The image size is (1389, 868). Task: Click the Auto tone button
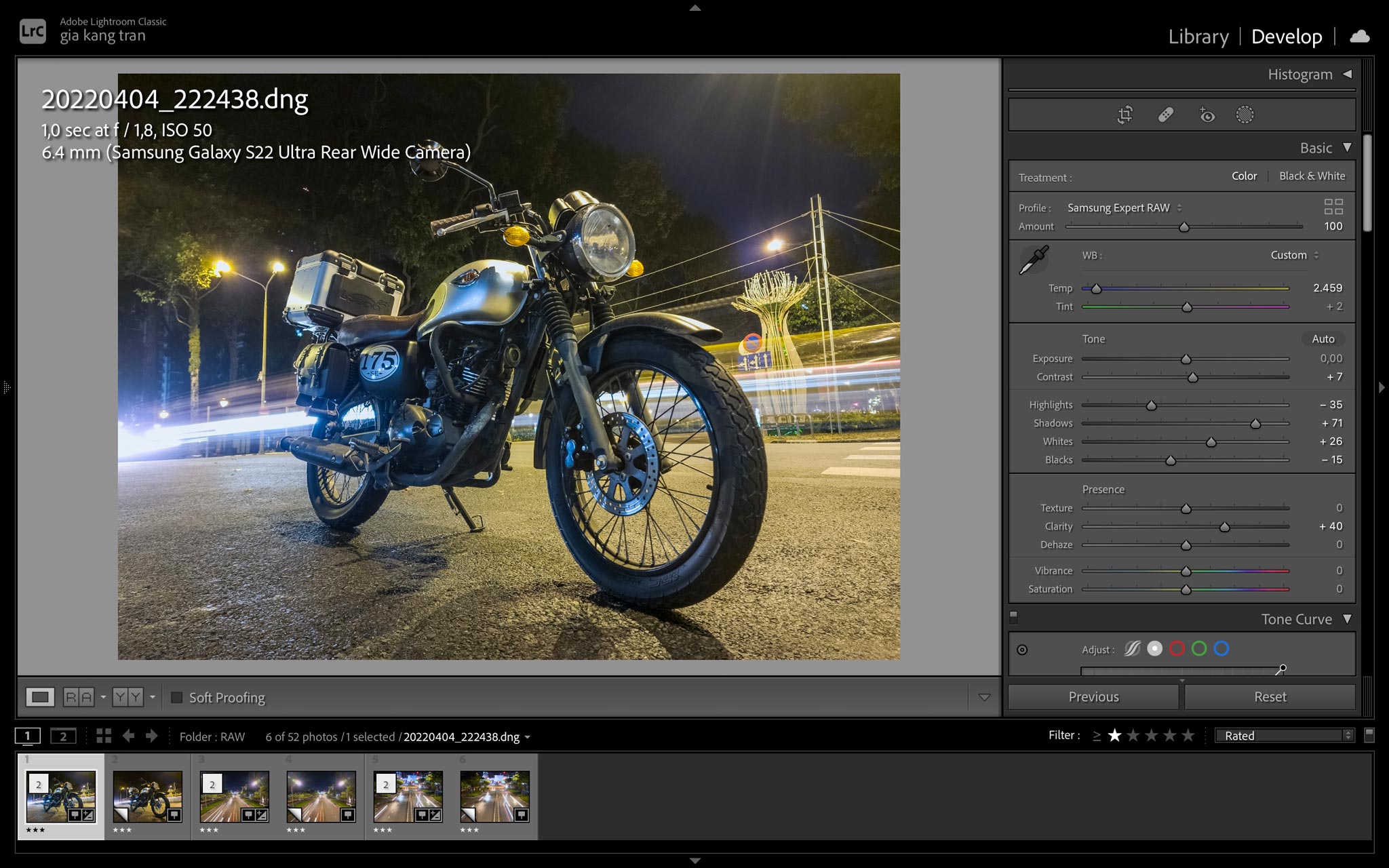click(1323, 339)
